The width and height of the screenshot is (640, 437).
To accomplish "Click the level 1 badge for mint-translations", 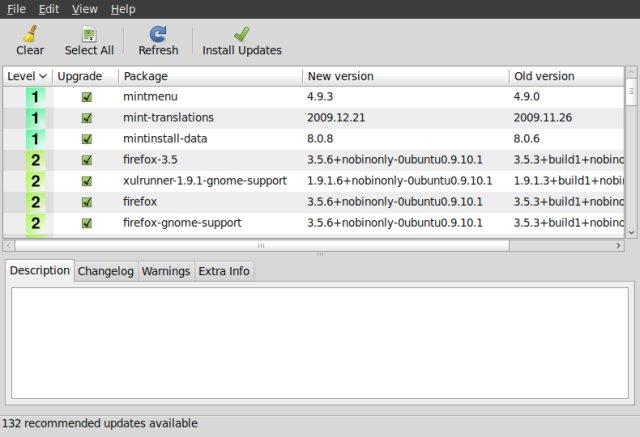I will point(36,118).
